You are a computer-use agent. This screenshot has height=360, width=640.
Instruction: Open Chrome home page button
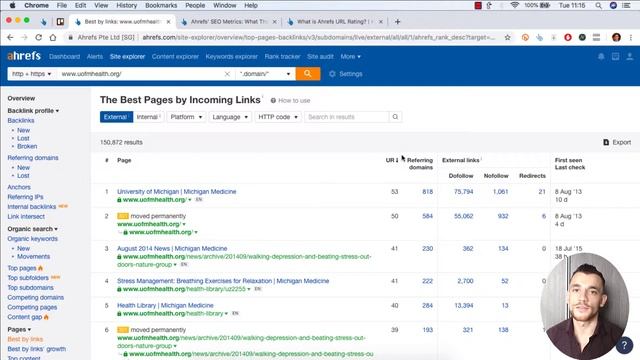[53, 38]
